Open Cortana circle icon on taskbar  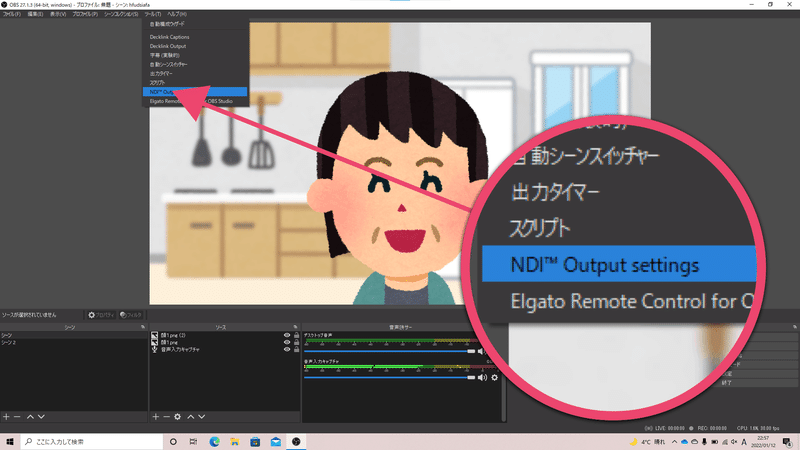173,442
